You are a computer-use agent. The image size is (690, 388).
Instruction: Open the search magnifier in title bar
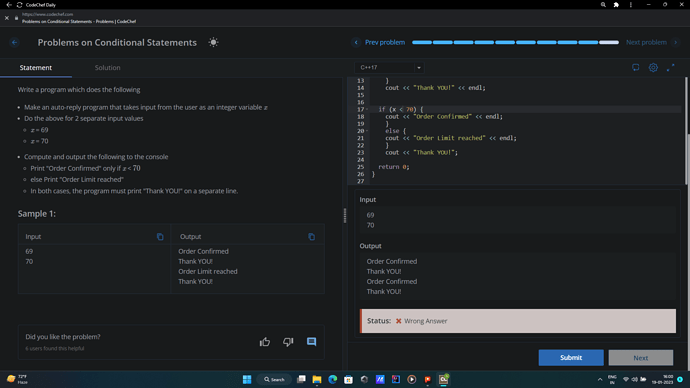coord(603,5)
